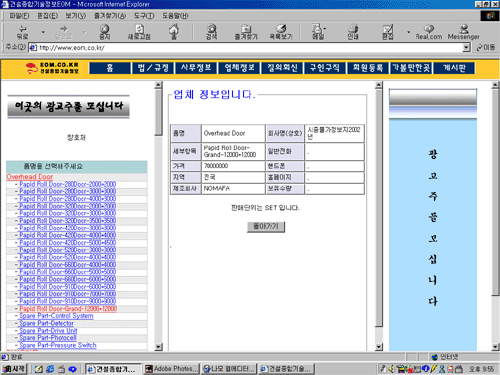
Task: Click the Back (뒤로) toolbar icon
Action: pyautogui.click(x=23, y=32)
